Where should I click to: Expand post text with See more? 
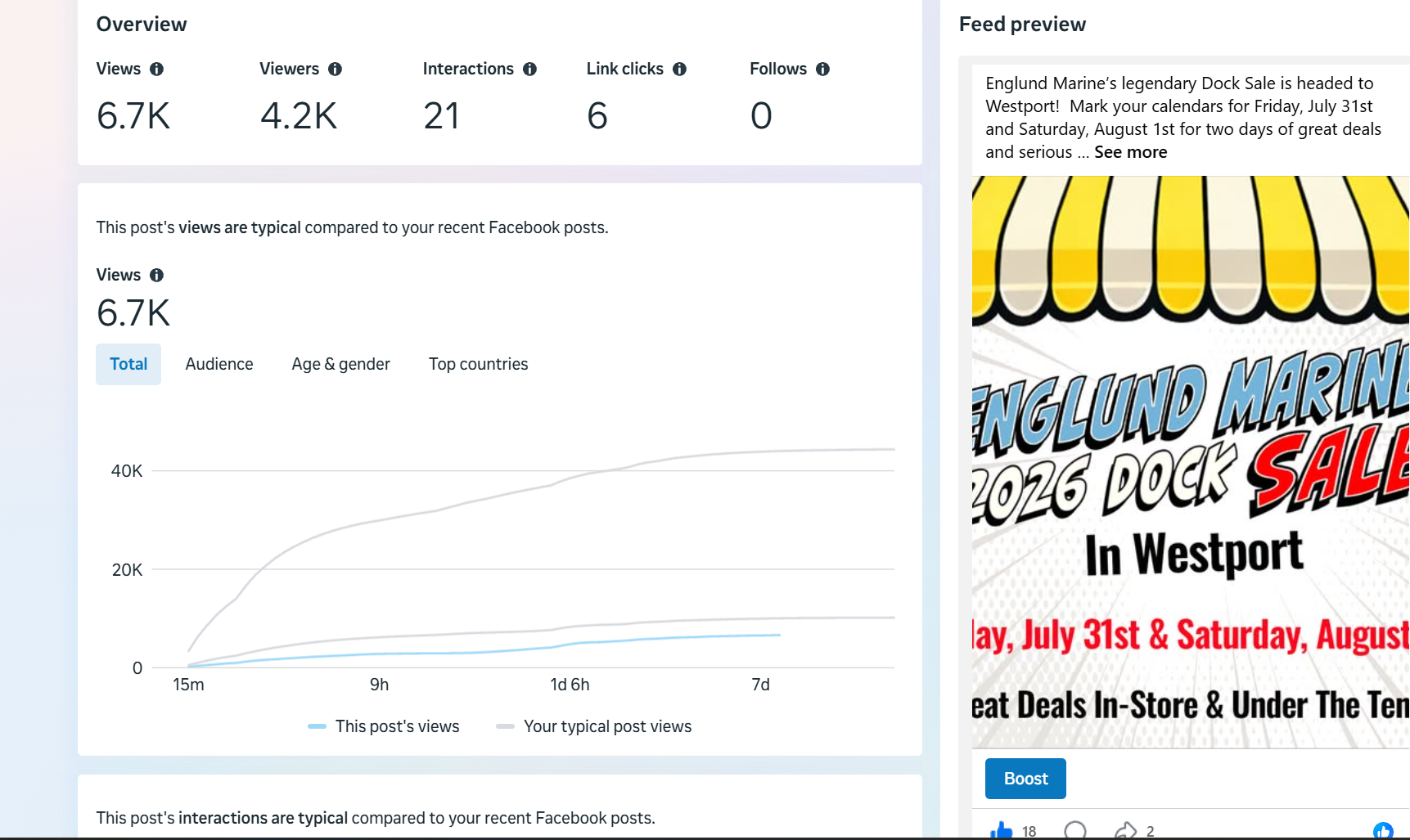click(x=1130, y=152)
